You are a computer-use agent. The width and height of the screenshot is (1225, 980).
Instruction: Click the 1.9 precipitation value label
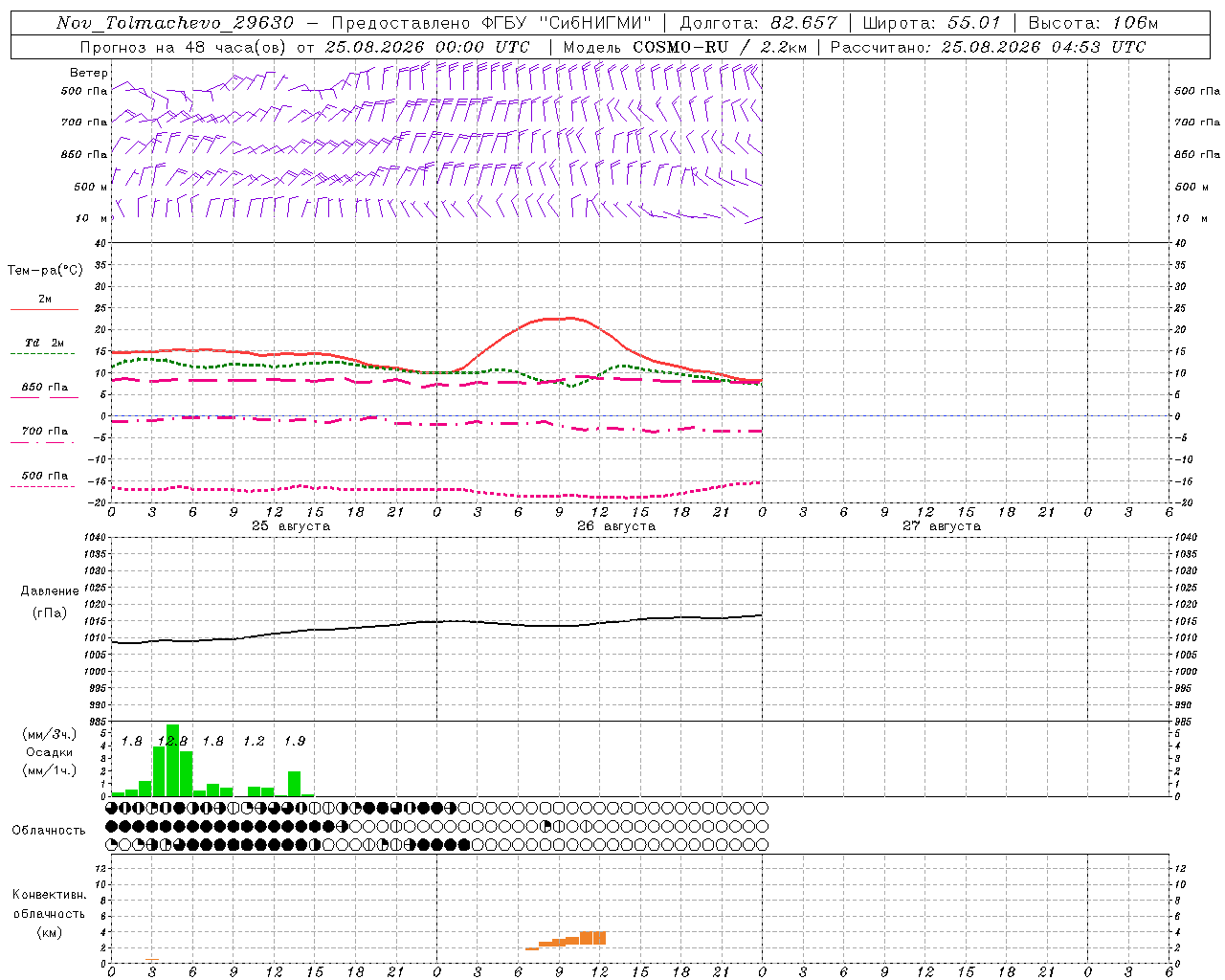click(295, 741)
